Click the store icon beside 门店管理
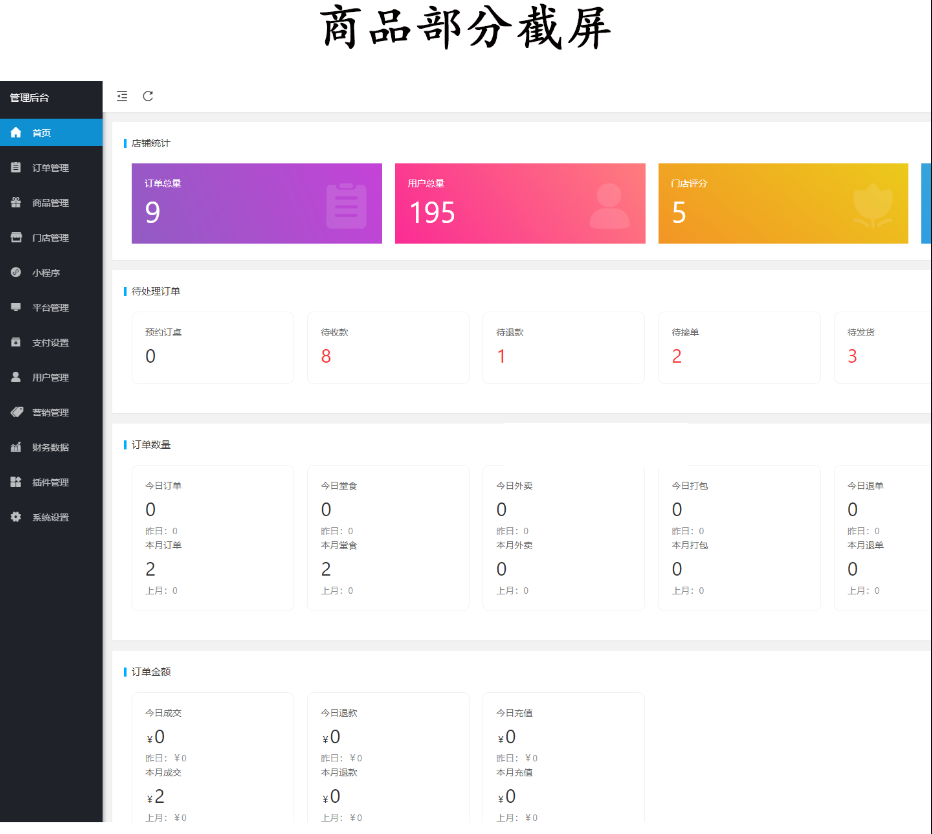 16,238
